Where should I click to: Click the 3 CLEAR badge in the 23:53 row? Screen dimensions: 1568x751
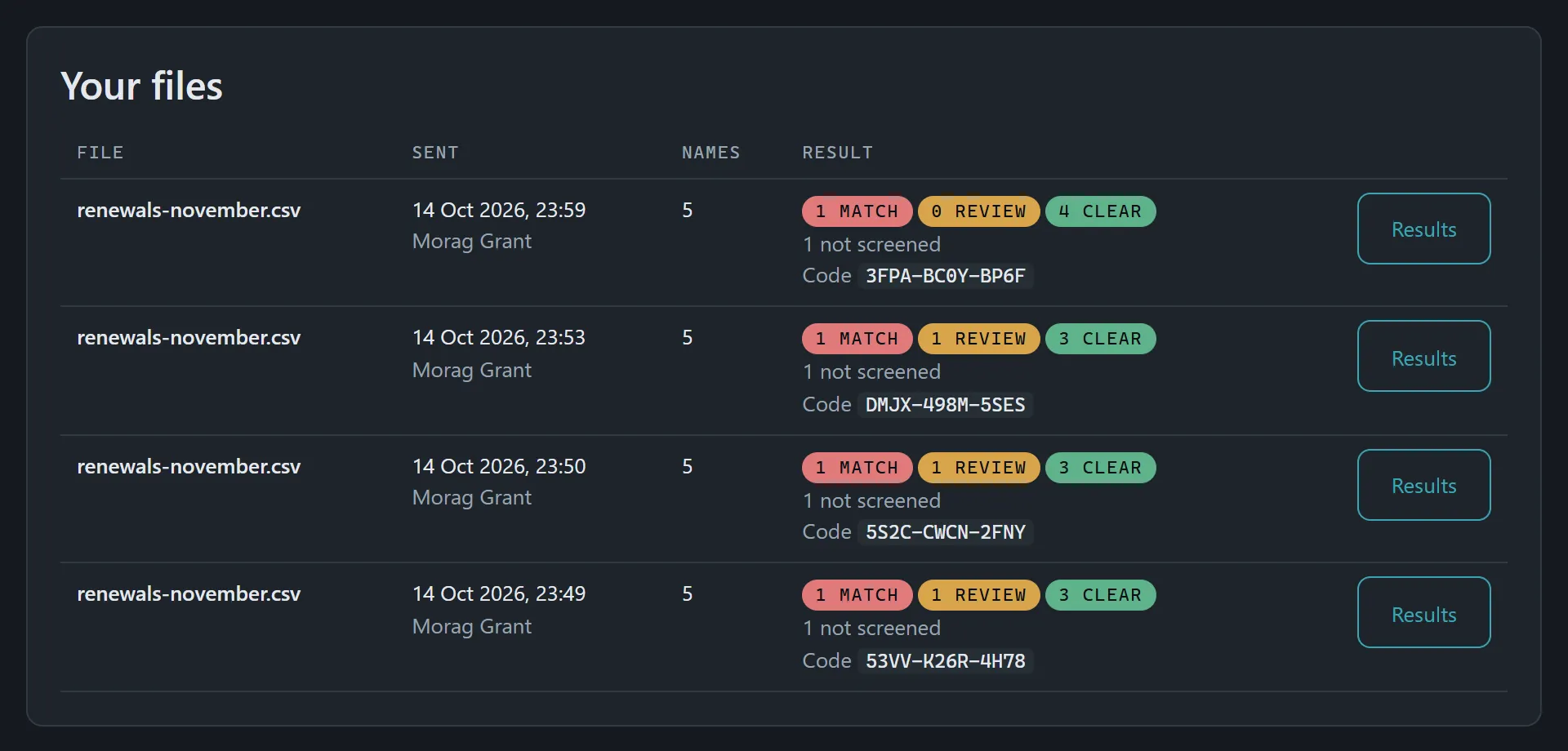pos(1100,339)
